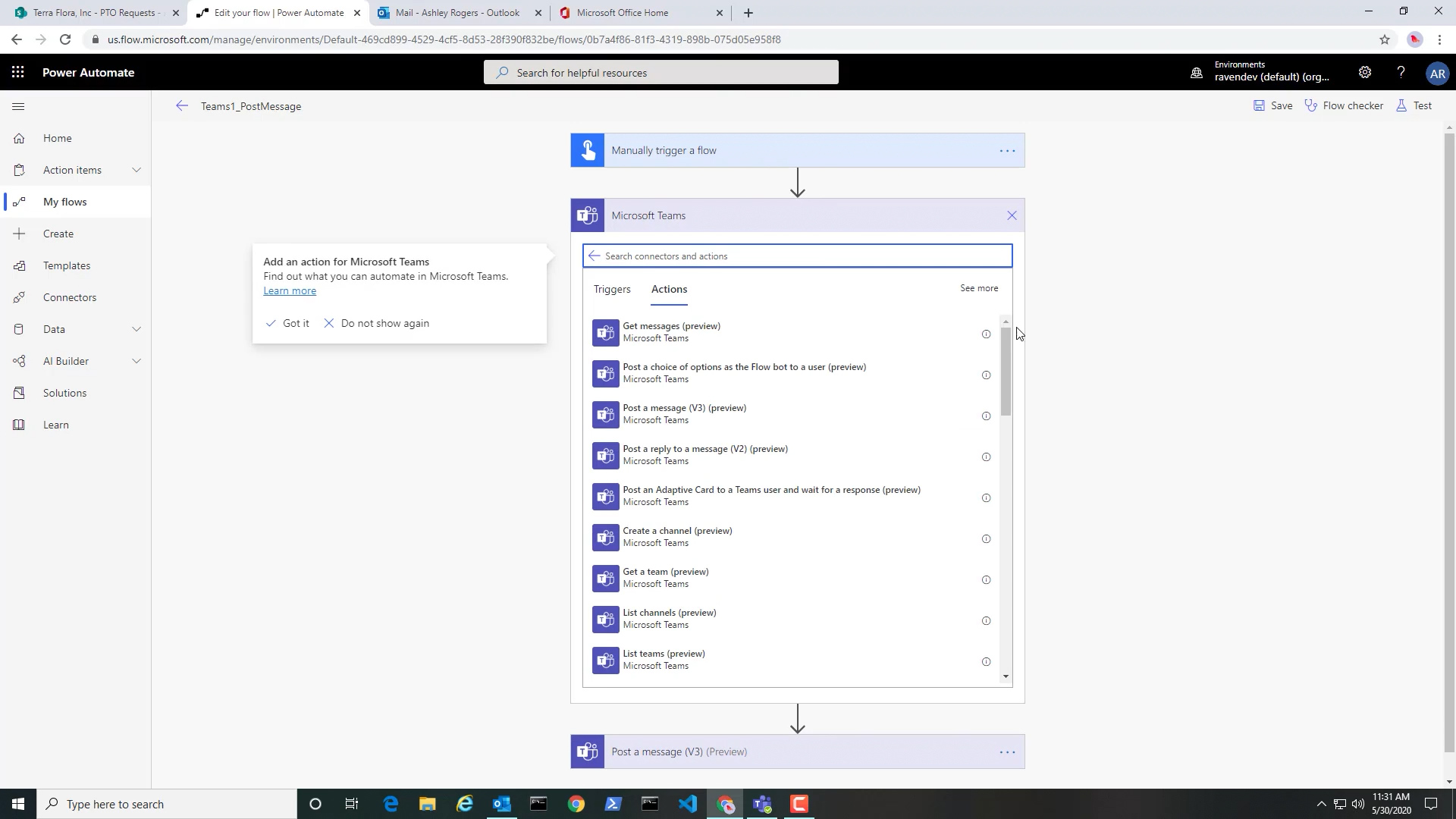Screen dimensions: 1456x819
Task: Open the Create page
Action: [x=58, y=234]
